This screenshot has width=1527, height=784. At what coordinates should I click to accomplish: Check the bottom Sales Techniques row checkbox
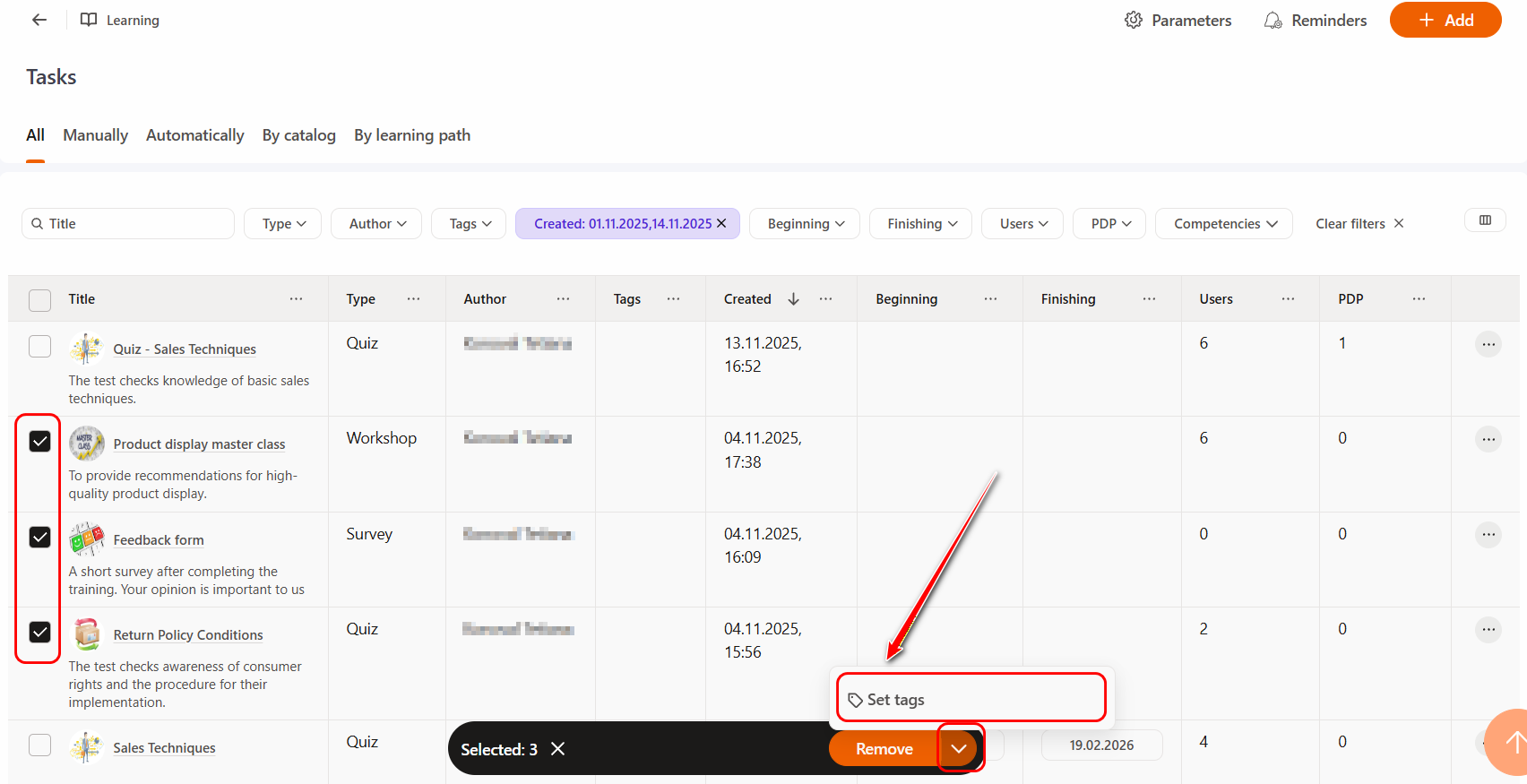[40, 745]
